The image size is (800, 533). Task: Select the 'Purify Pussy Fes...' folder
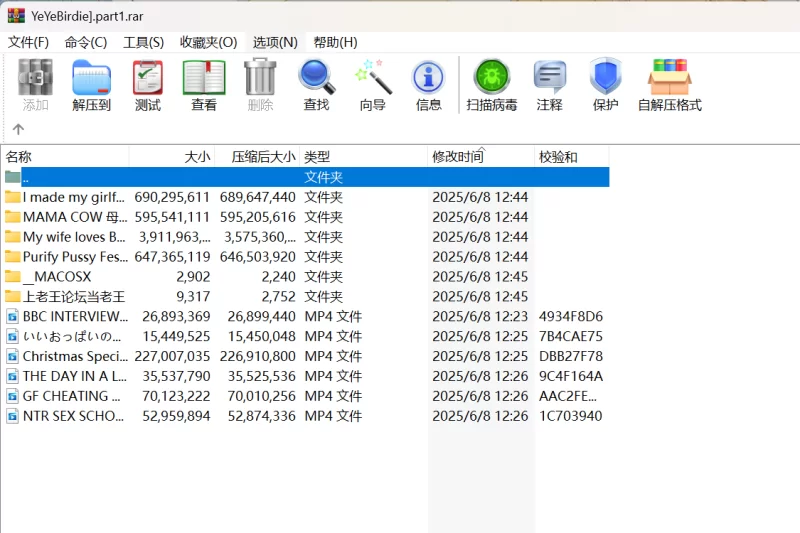click(x=75, y=257)
